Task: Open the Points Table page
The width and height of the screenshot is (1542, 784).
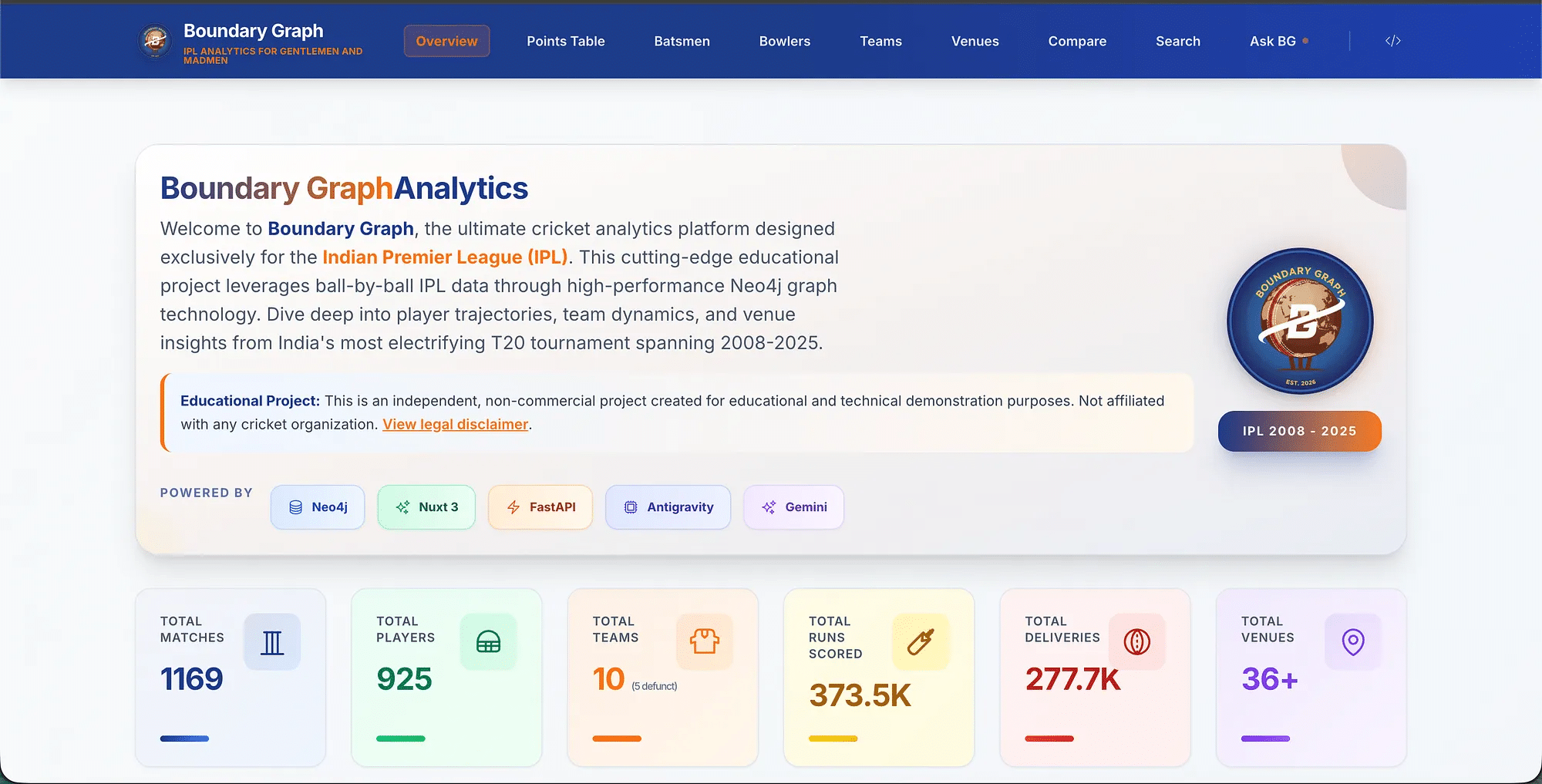Action: tap(566, 41)
